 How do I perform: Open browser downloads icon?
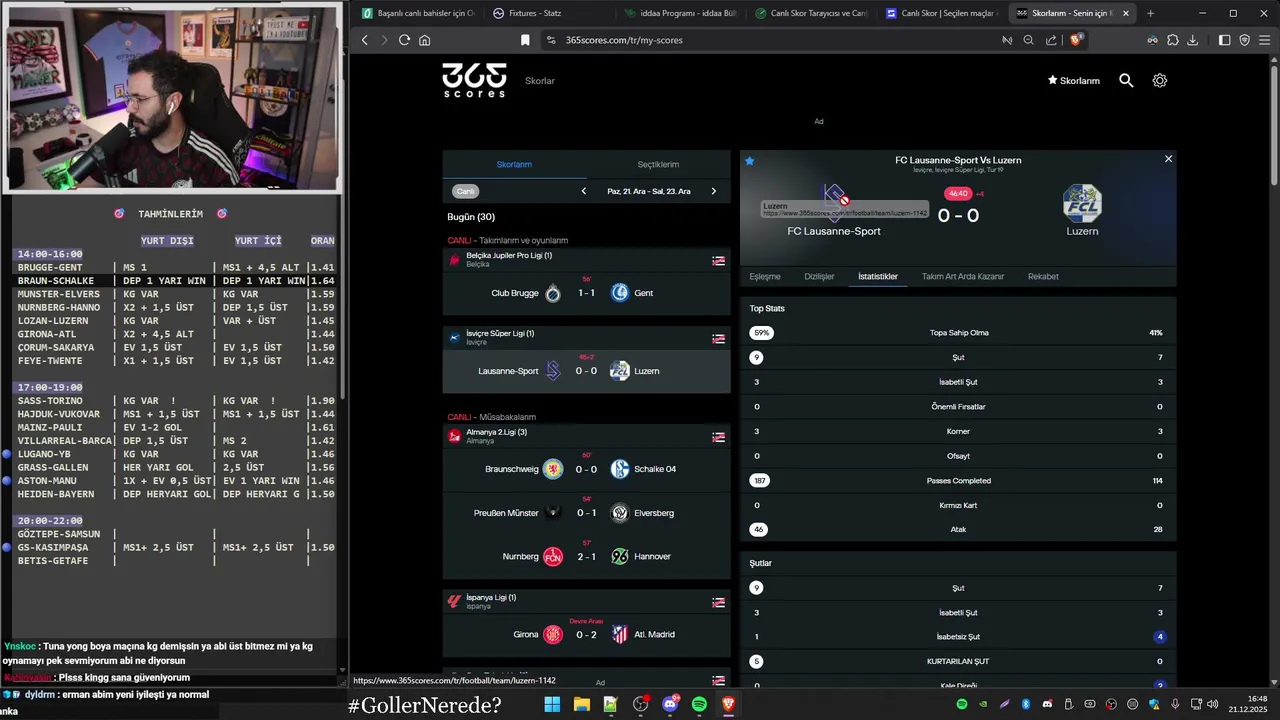(x=1193, y=40)
